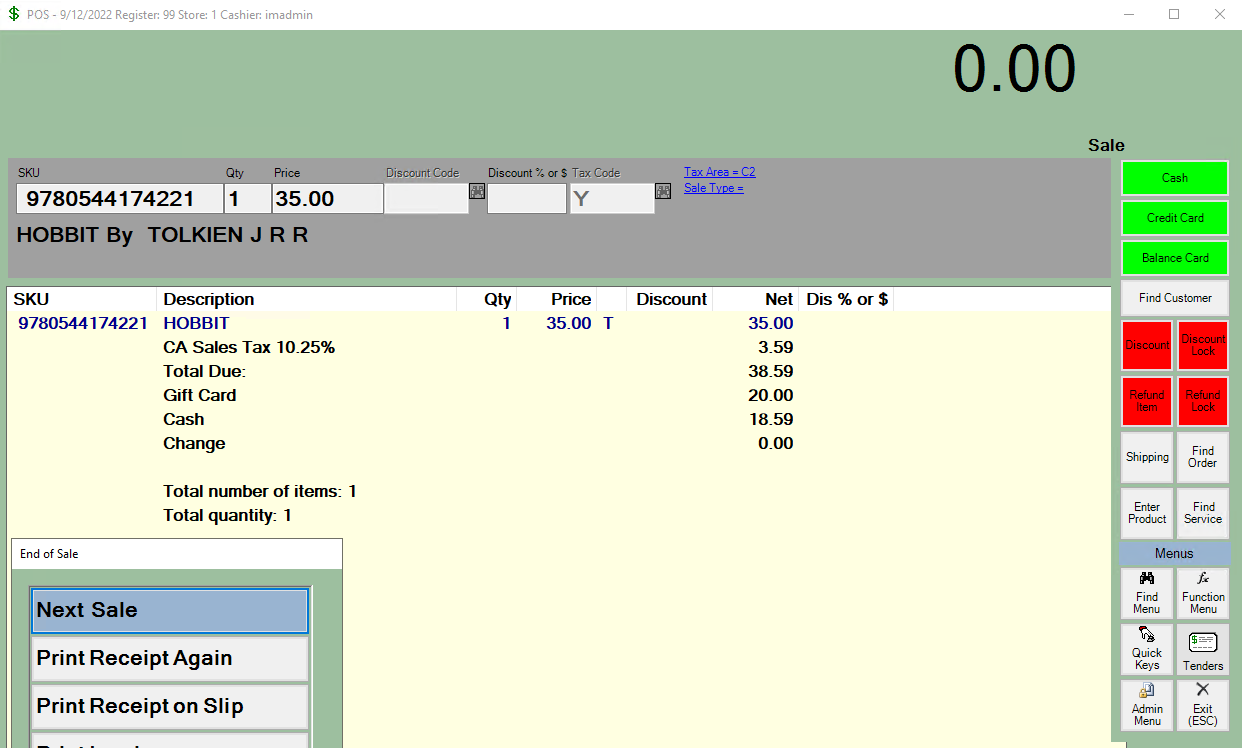Close the POS window
The height and width of the screenshot is (748, 1242).
(1219, 14)
